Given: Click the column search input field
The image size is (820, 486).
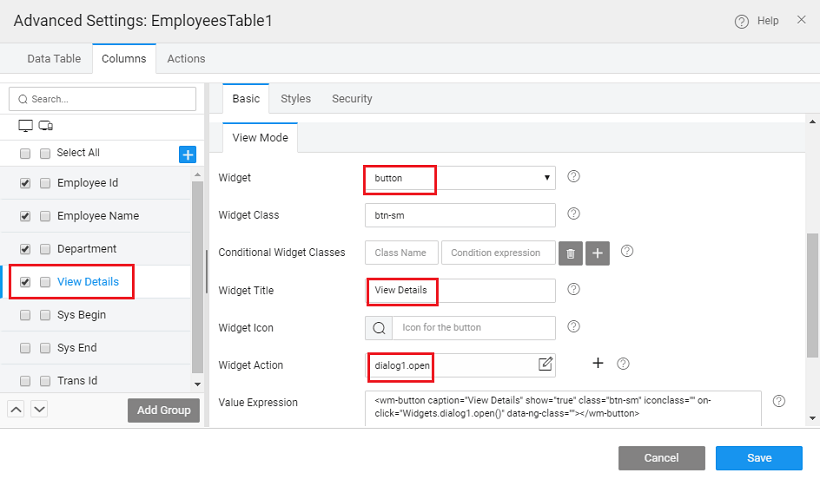Looking at the screenshot, I should tap(103, 99).
